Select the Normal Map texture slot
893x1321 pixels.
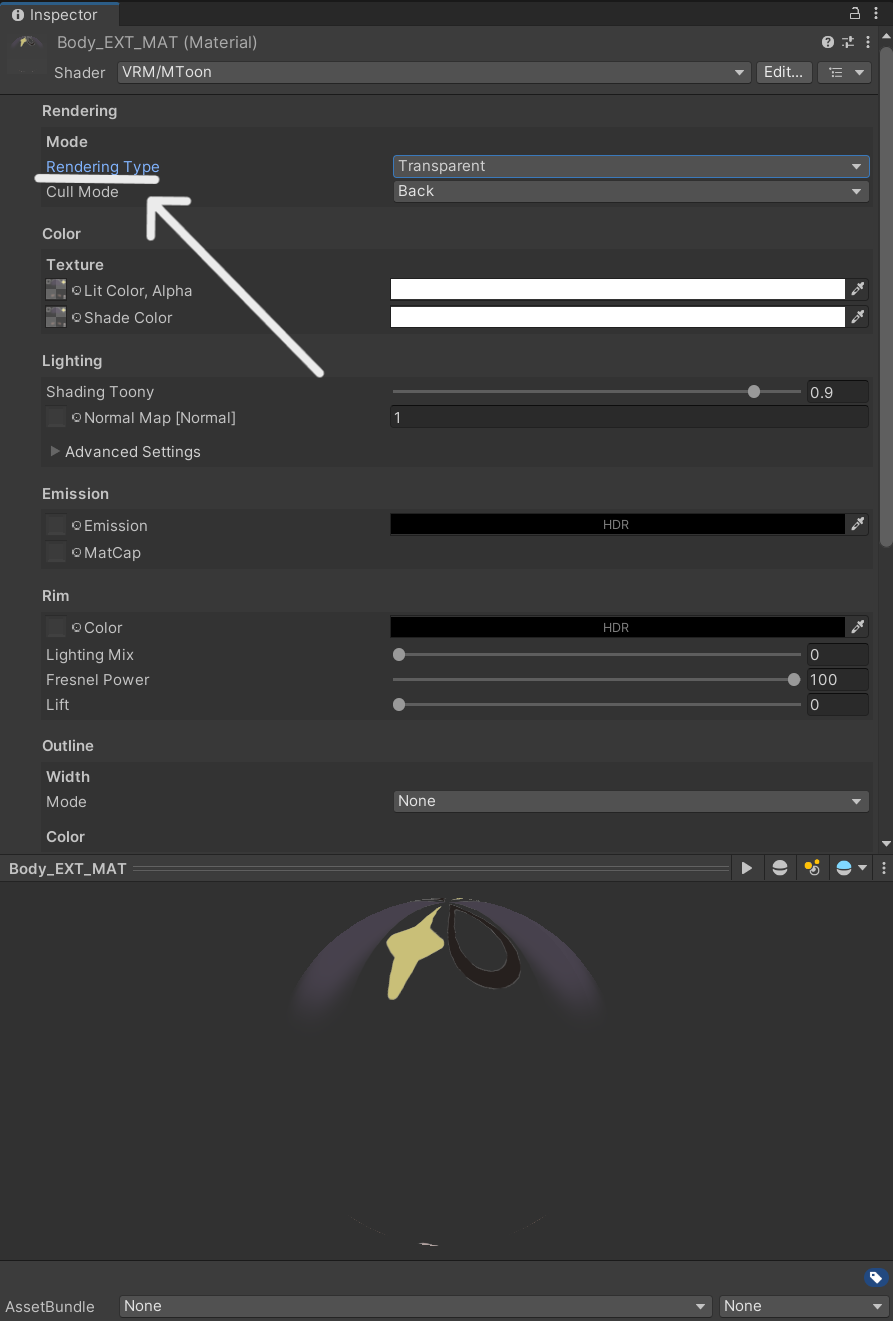[x=56, y=418]
